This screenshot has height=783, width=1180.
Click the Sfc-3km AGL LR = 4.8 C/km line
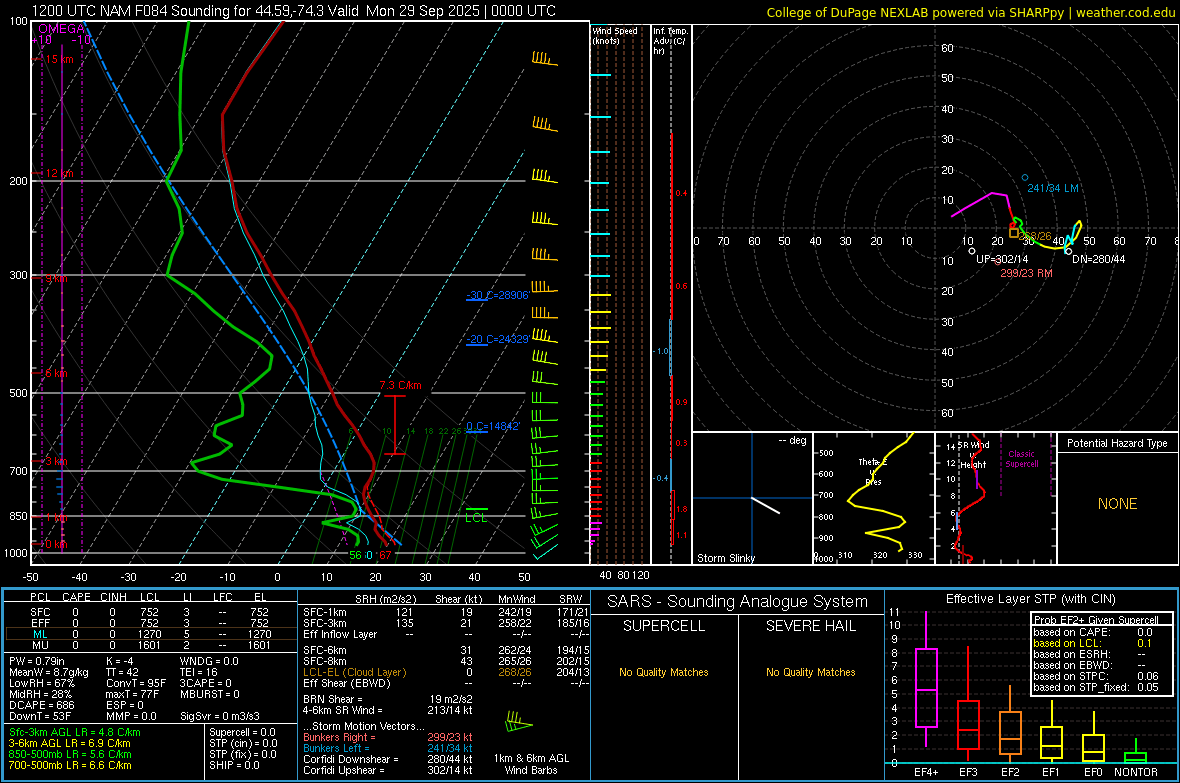(75, 732)
